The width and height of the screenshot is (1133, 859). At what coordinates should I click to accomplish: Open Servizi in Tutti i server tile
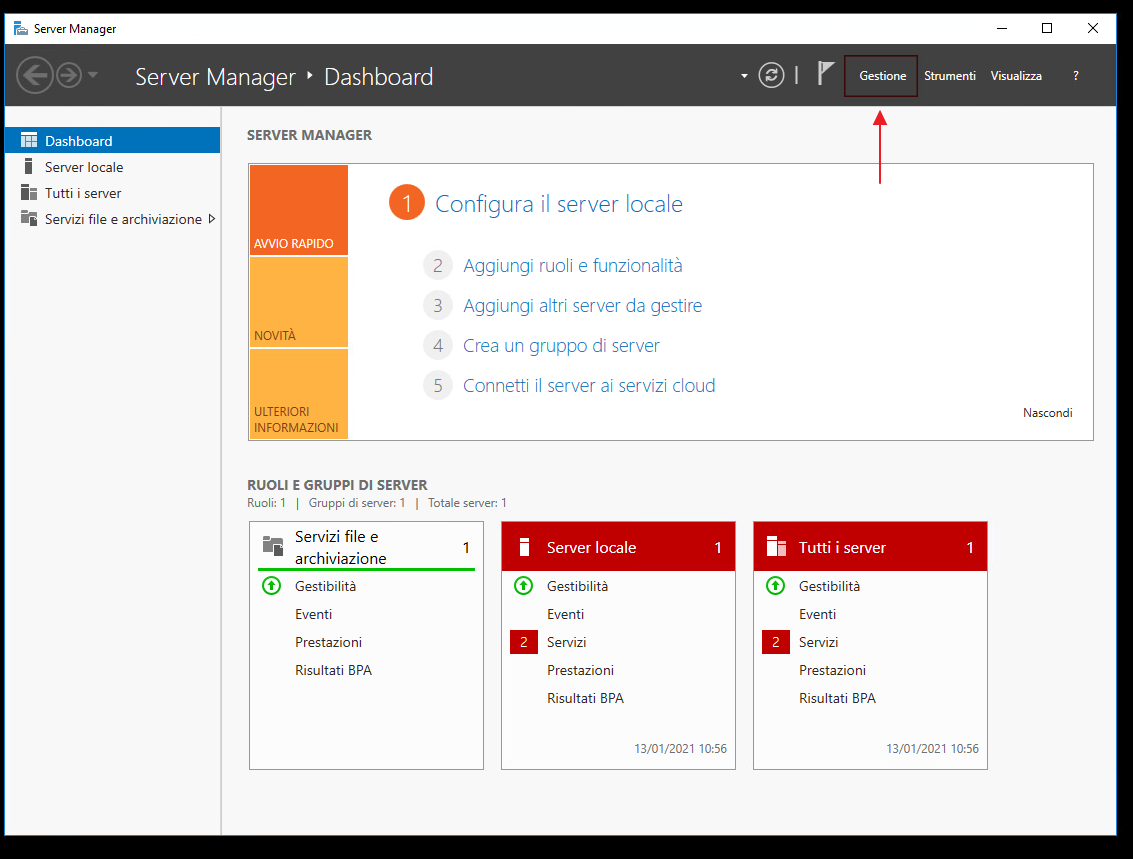click(x=819, y=642)
